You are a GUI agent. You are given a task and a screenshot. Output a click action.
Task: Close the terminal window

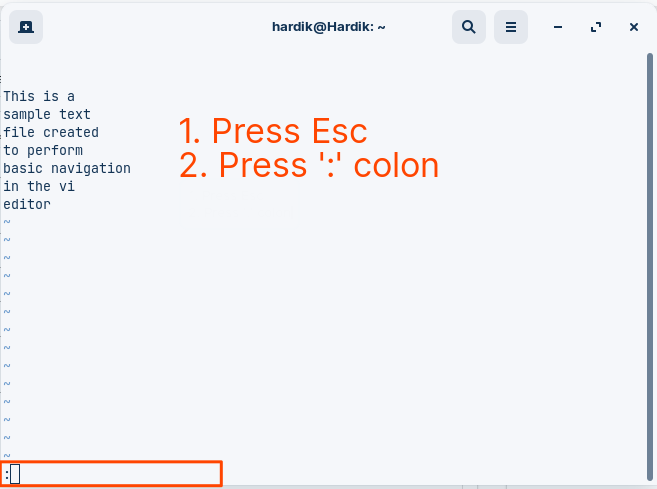click(634, 27)
